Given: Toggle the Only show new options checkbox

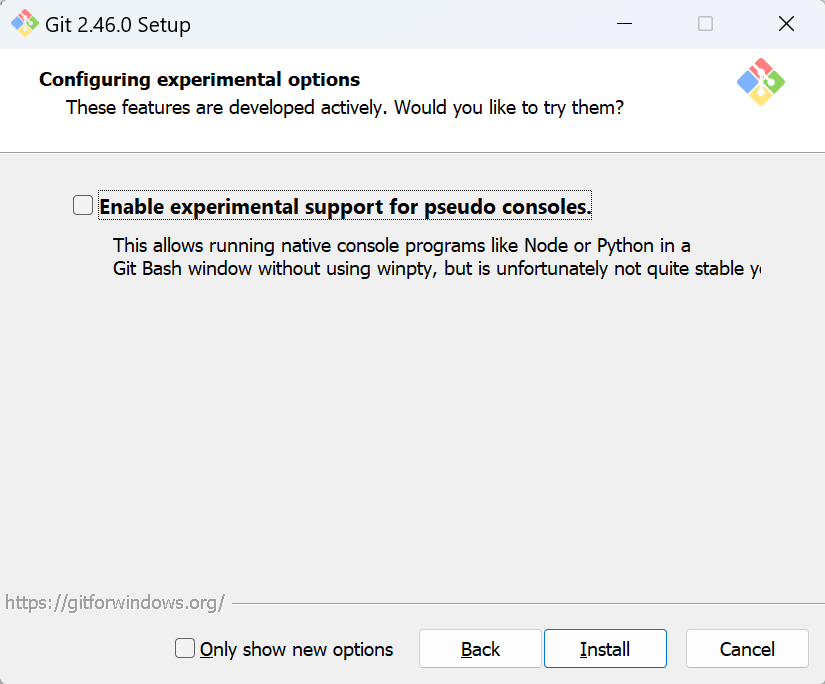Looking at the screenshot, I should (185, 648).
